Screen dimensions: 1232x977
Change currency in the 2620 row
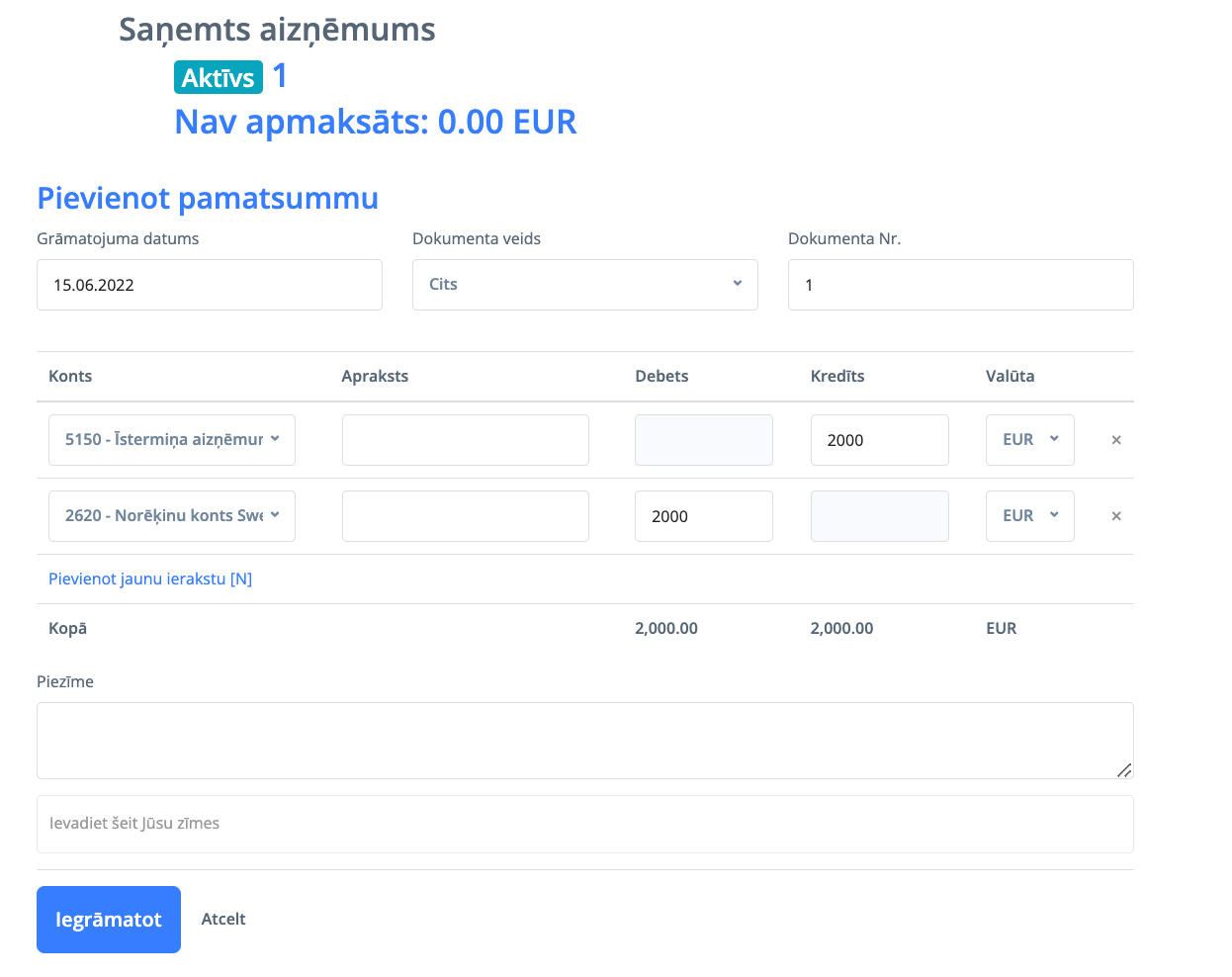coord(1030,516)
